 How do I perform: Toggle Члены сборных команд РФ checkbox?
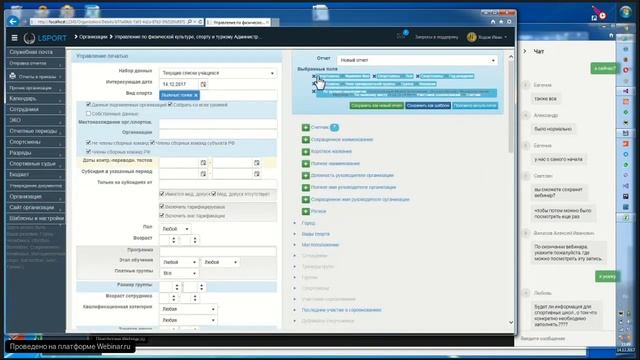(x=88, y=151)
